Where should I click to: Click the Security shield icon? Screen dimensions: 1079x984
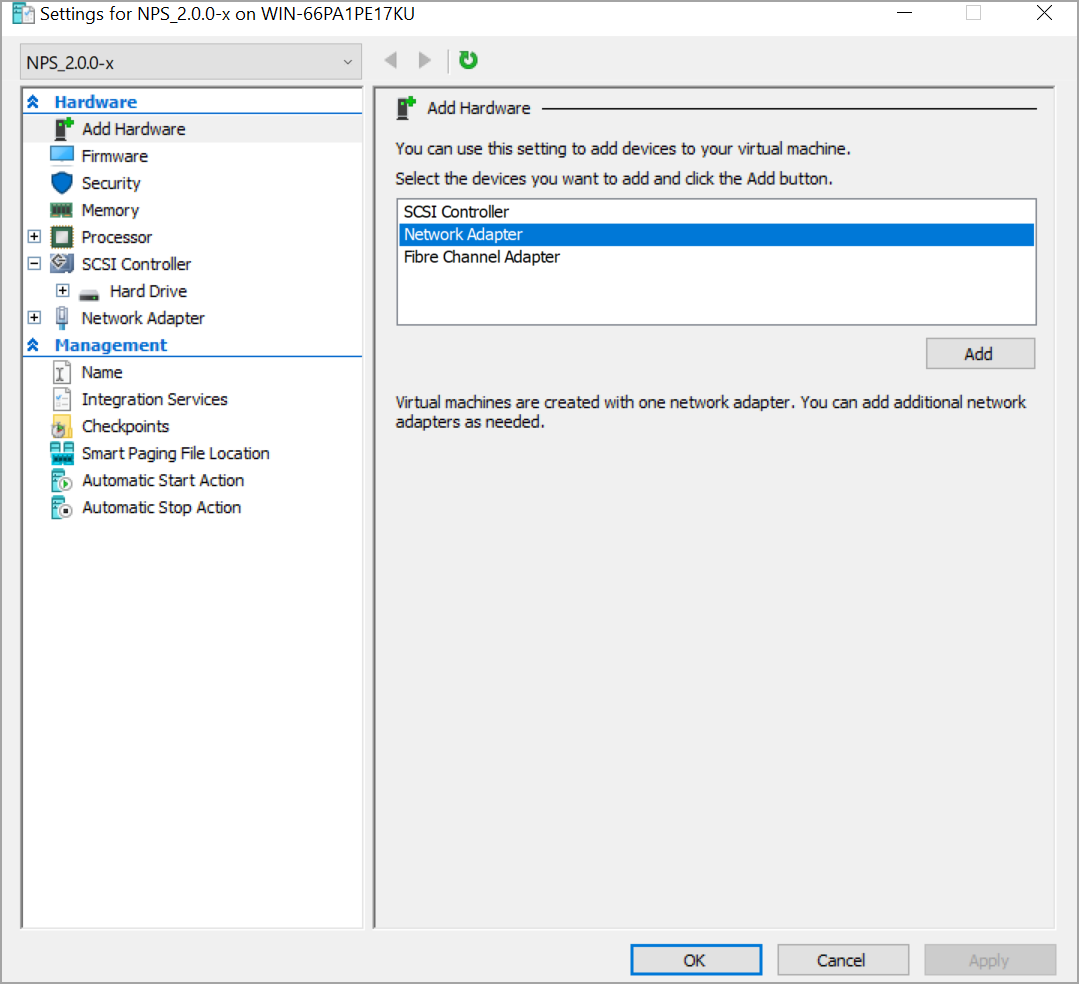tap(62, 183)
